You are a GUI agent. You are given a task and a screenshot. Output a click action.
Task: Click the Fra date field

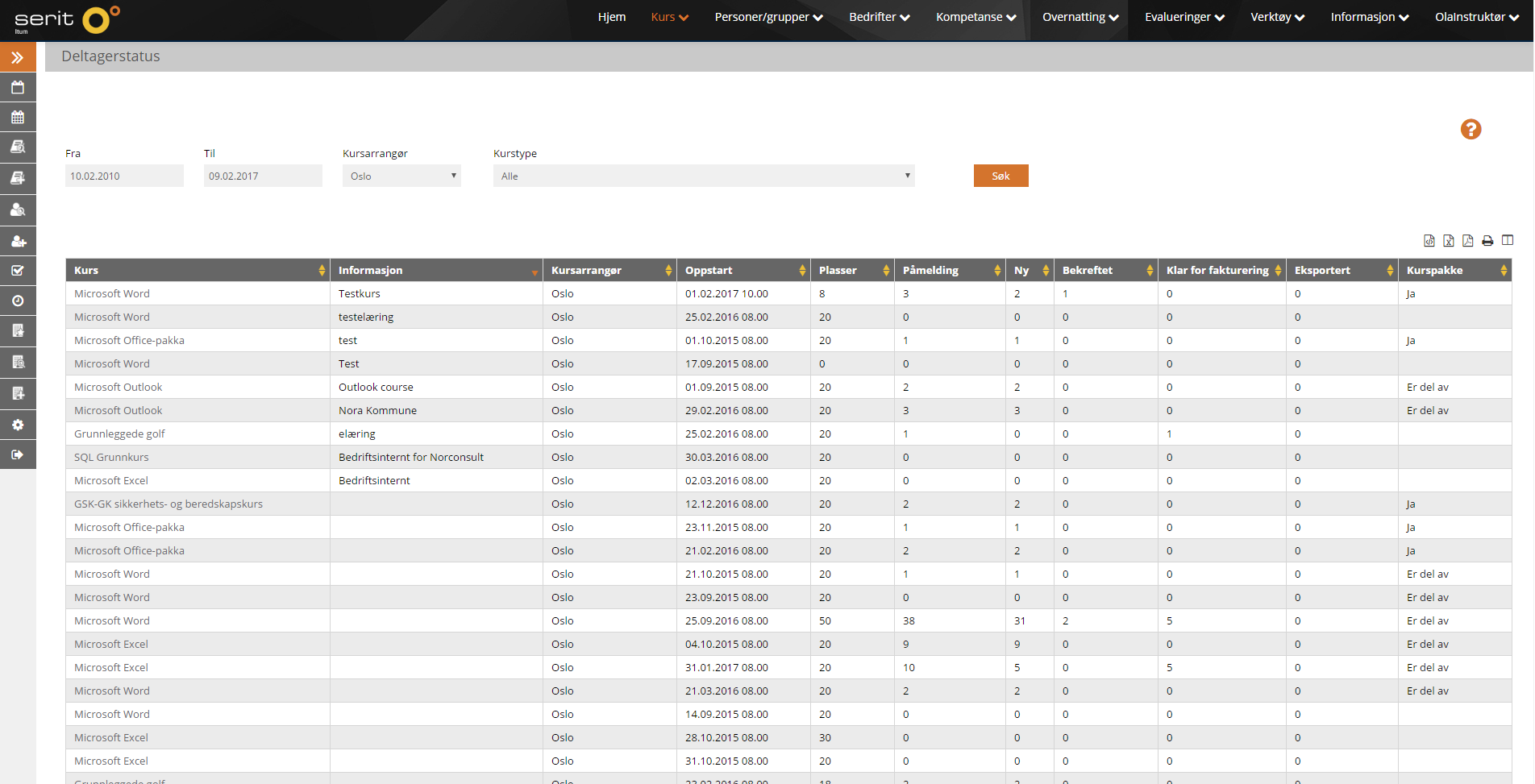coord(124,176)
